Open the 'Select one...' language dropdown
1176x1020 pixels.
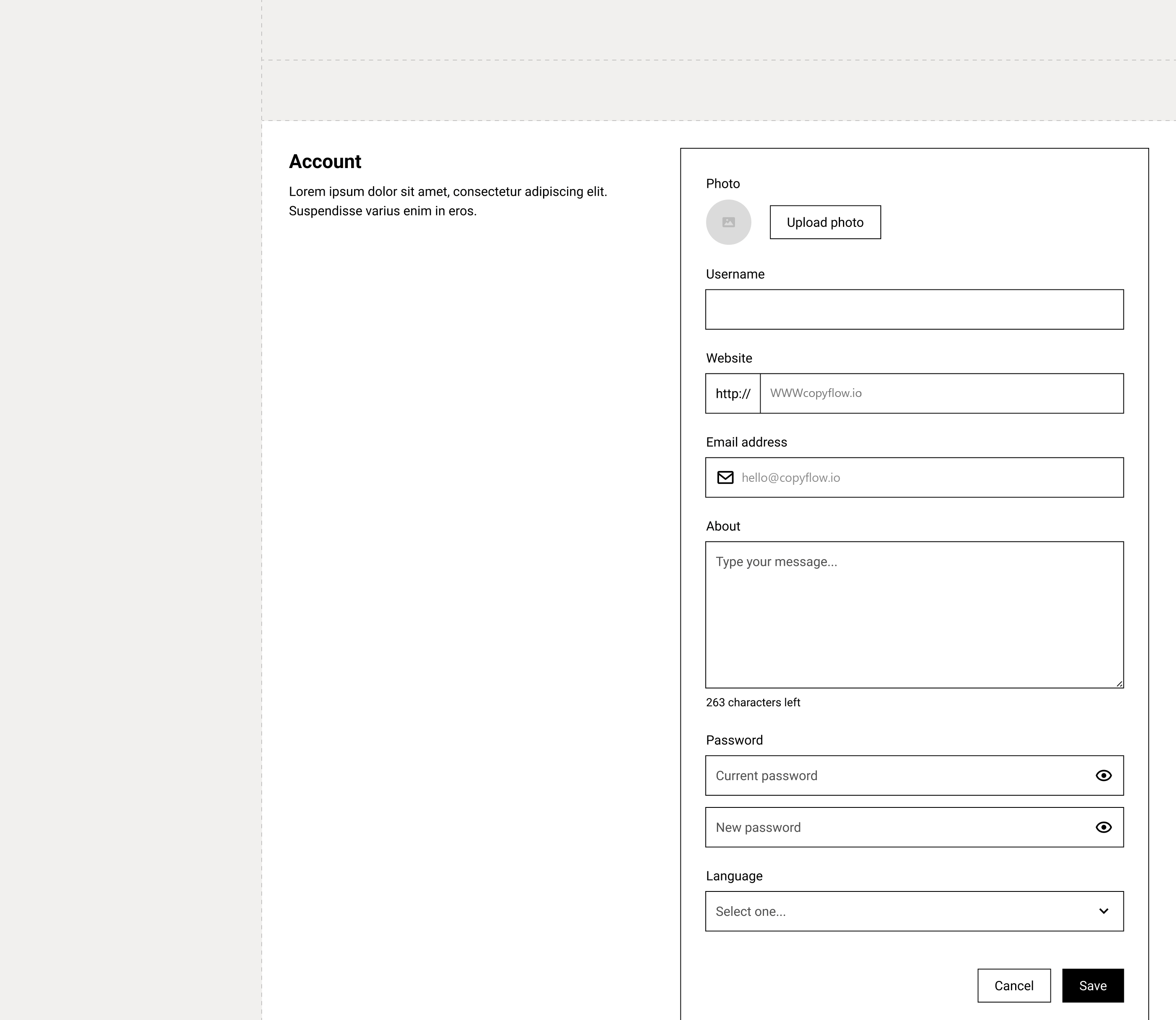click(914, 911)
